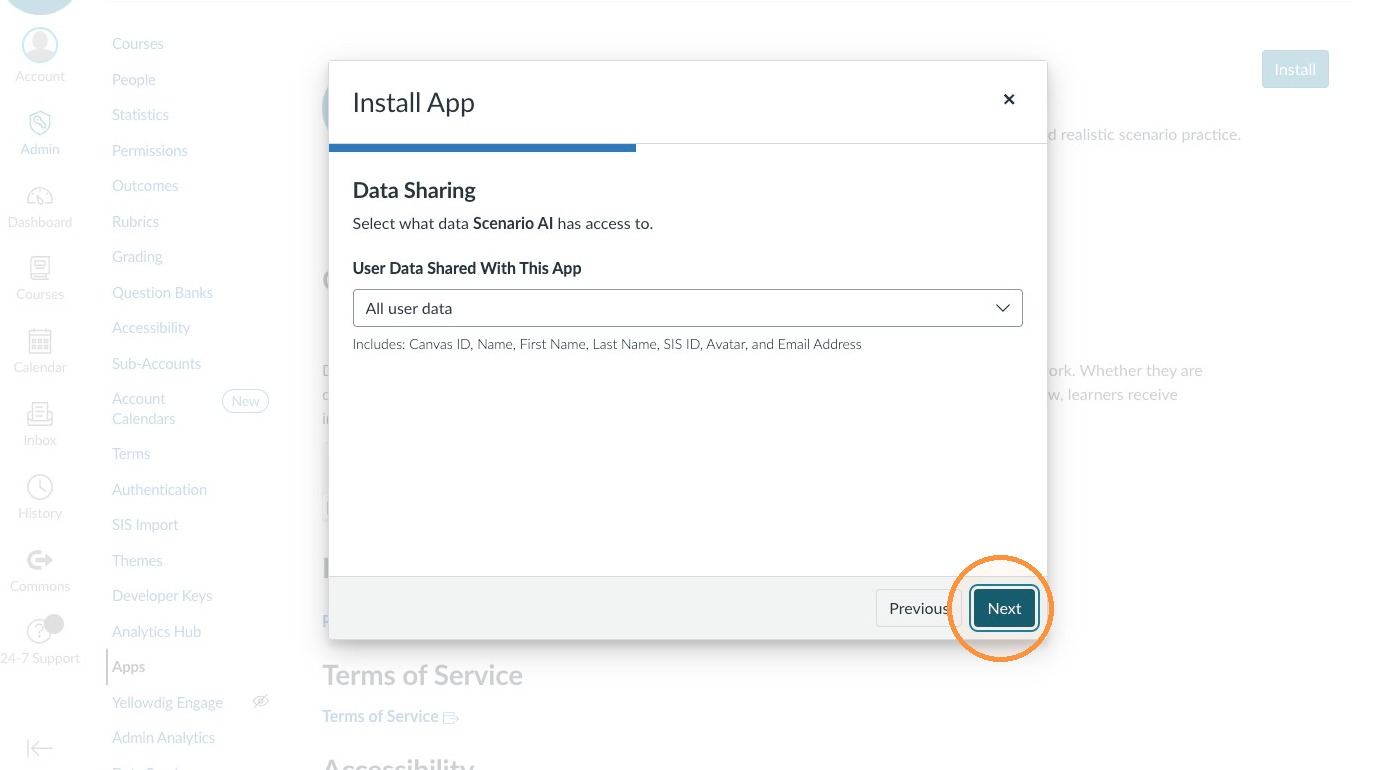This screenshot has width=1376, height=770.
Task: Open the Terms of Service link with external icon
Action: pyautogui.click(x=390, y=716)
